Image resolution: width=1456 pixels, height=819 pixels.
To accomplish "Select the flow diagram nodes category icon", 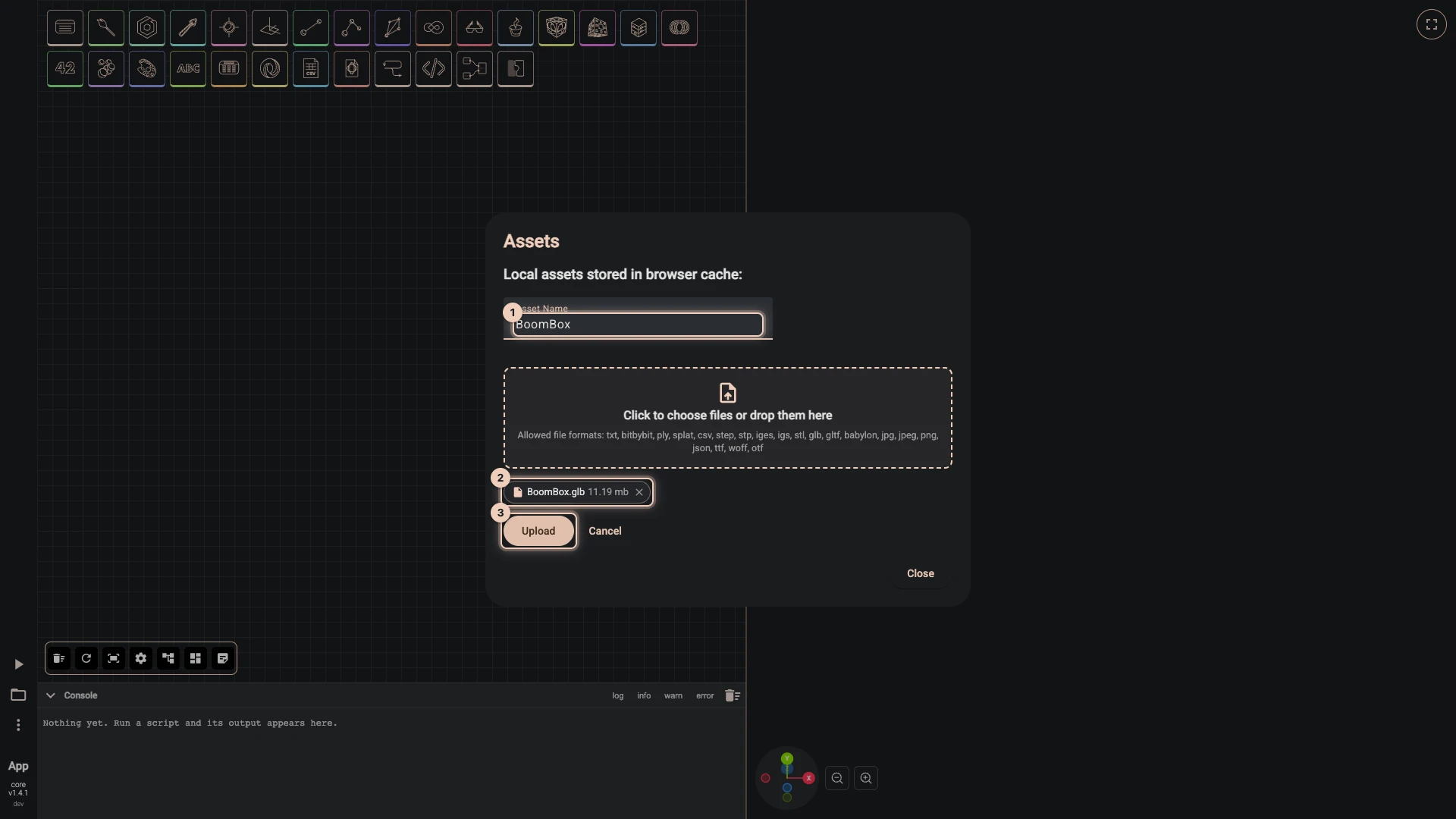I will pyautogui.click(x=475, y=69).
